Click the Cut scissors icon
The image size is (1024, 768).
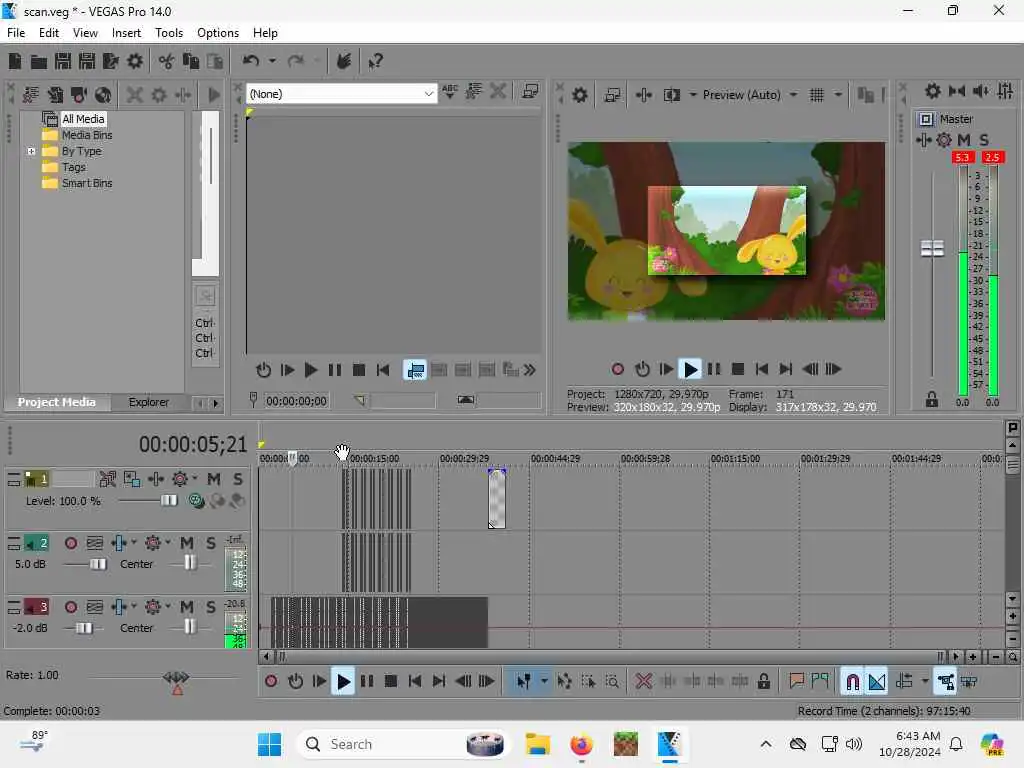coord(167,61)
